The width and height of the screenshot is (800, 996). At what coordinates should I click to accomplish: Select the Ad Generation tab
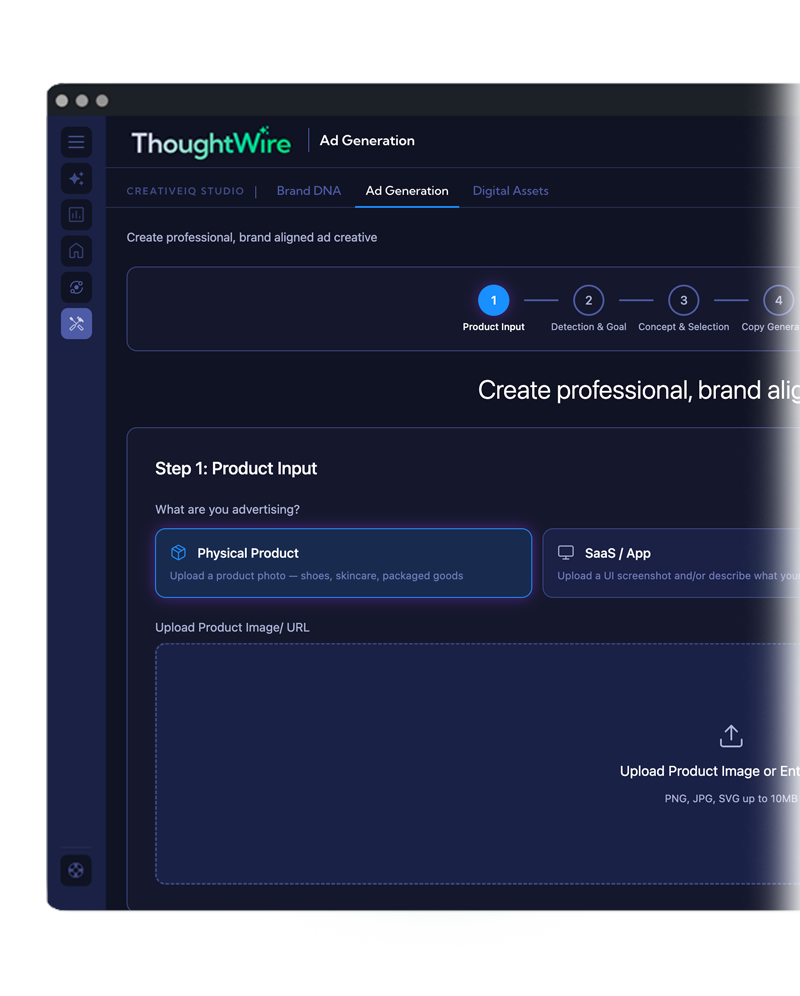pyautogui.click(x=407, y=191)
